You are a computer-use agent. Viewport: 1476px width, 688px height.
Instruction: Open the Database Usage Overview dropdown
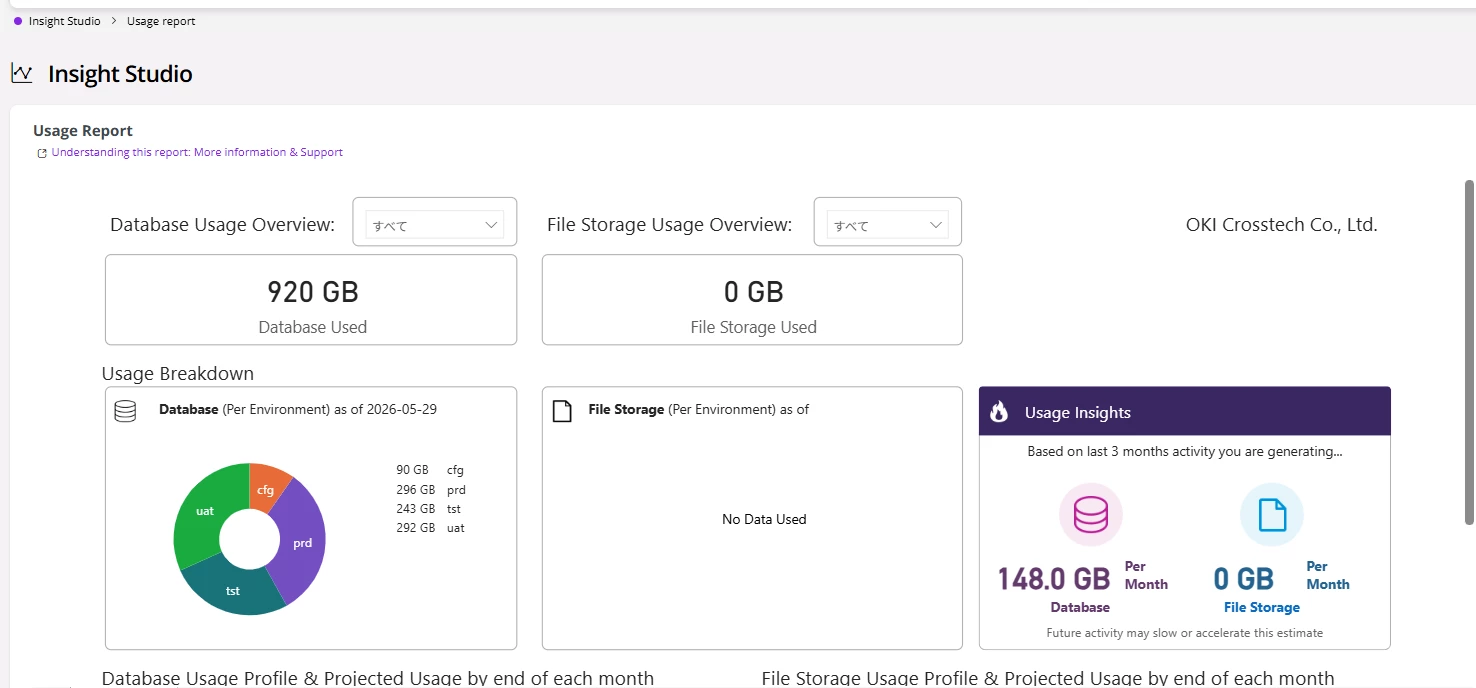point(434,225)
